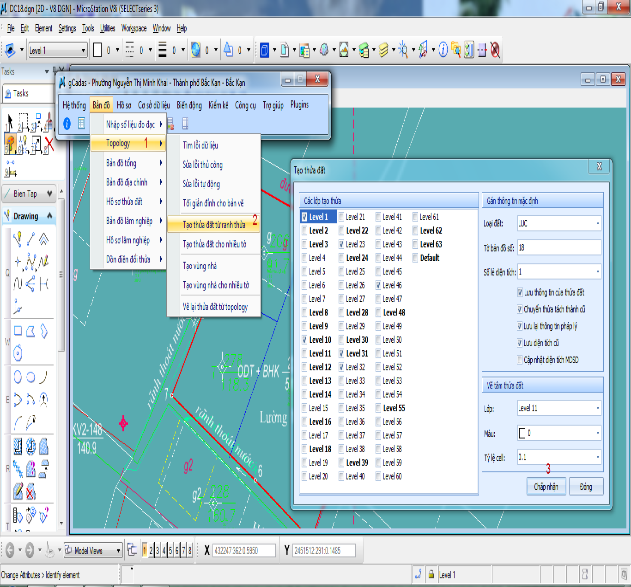Click the back arrow in bottom view toolbar
This screenshot has height=587, width=631.
(x=11, y=550)
